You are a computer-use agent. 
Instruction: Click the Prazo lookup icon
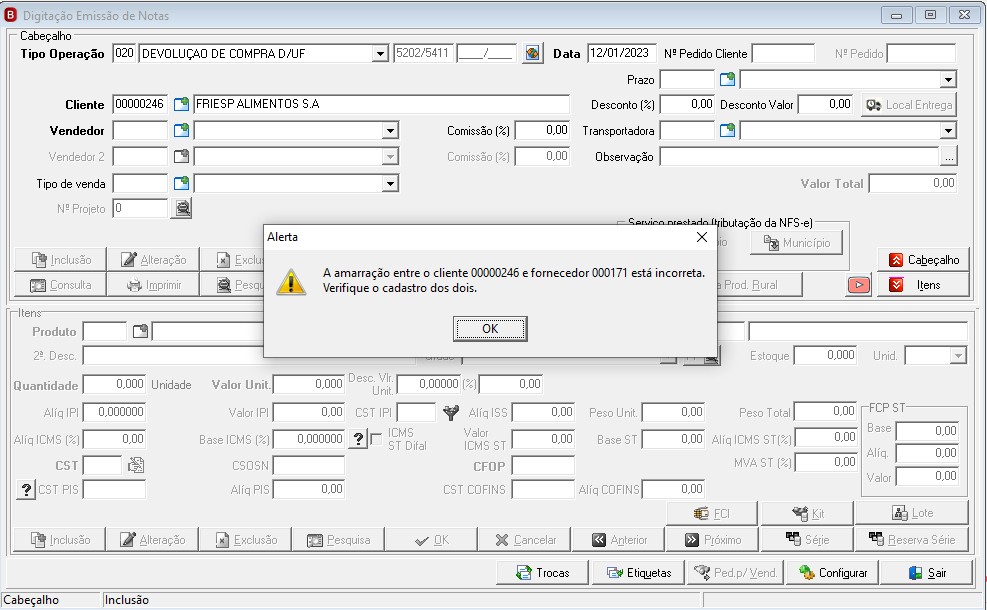(727, 79)
